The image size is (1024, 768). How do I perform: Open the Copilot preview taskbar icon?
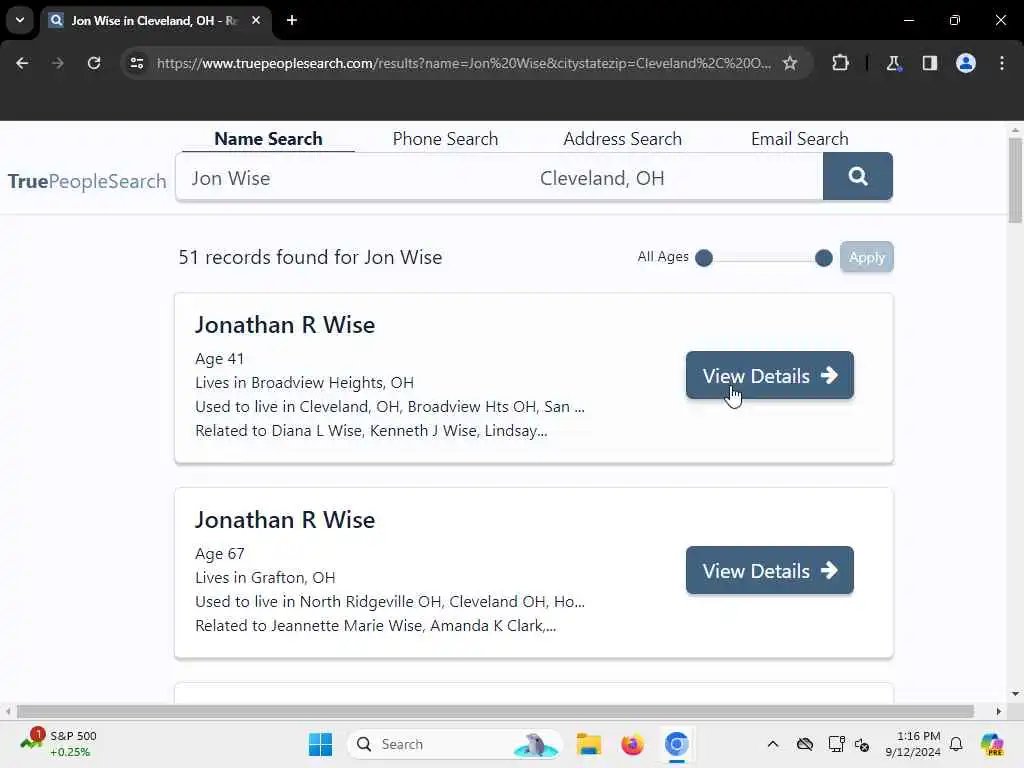click(x=992, y=744)
